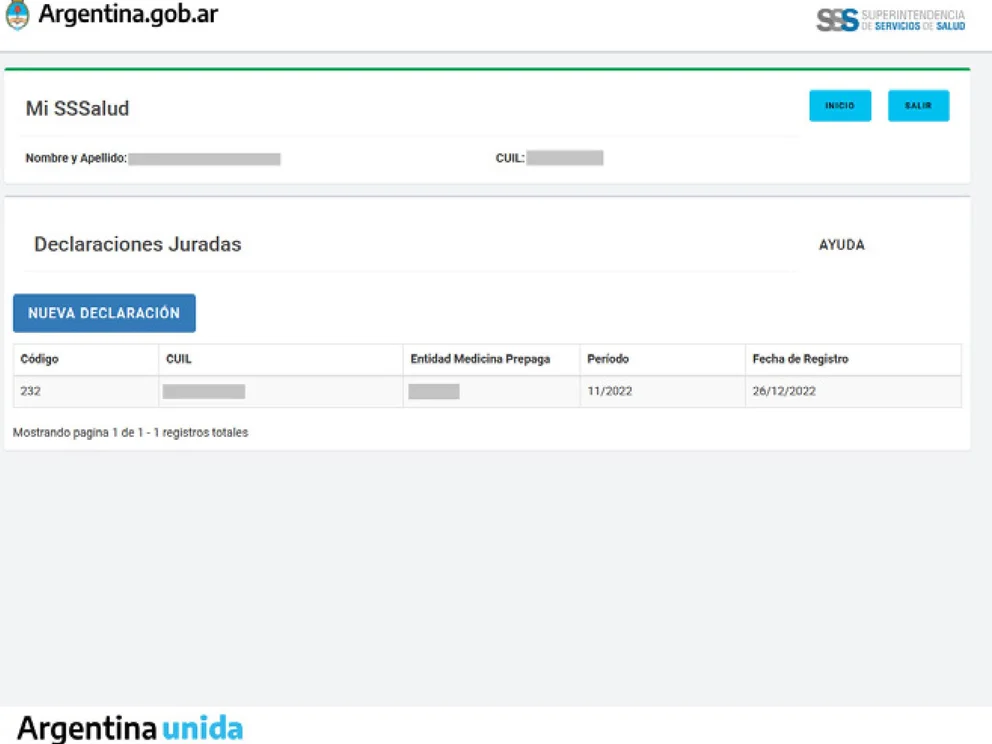Start a NUEVA DECLARACIÓN
992x744 pixels.
coord(103,313)
